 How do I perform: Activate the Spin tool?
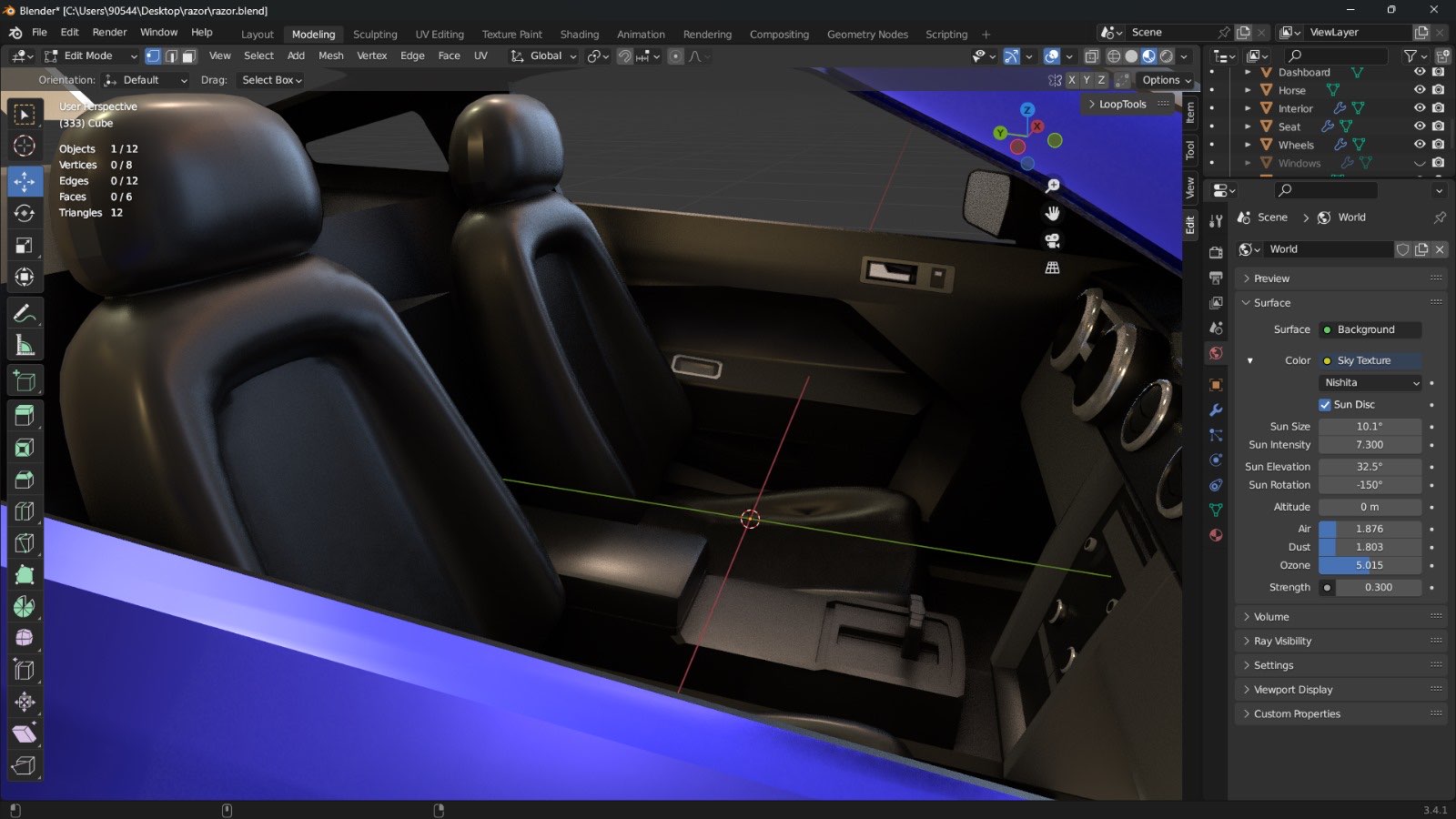click(25, 606)
